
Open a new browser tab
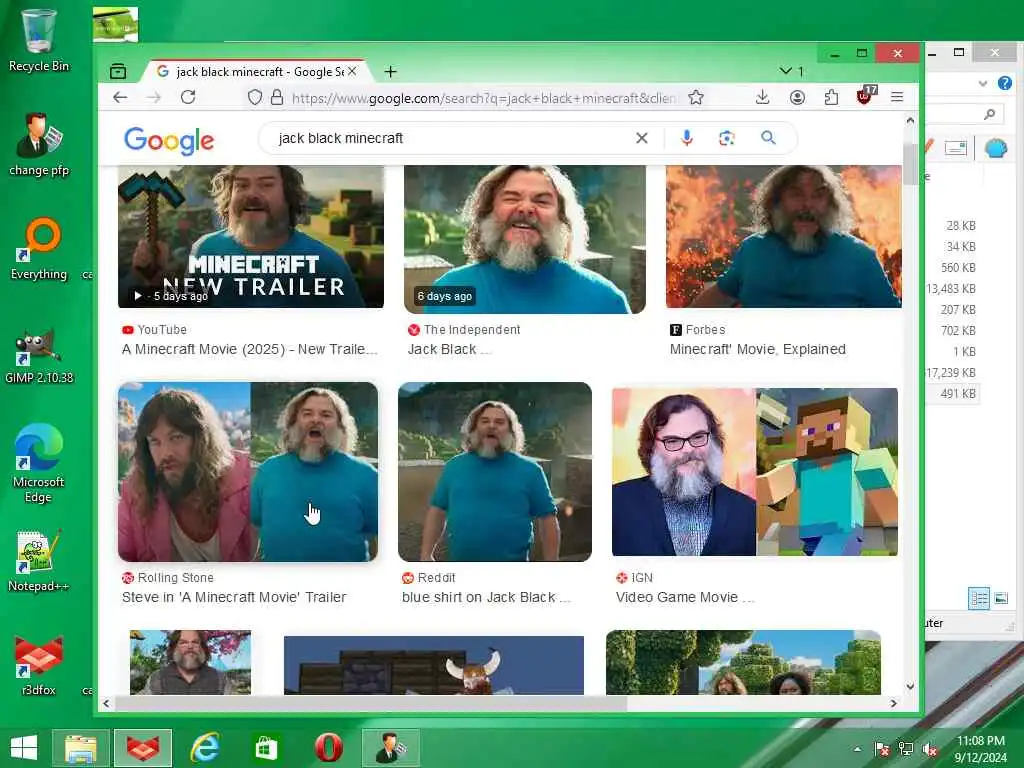(391, 71)
